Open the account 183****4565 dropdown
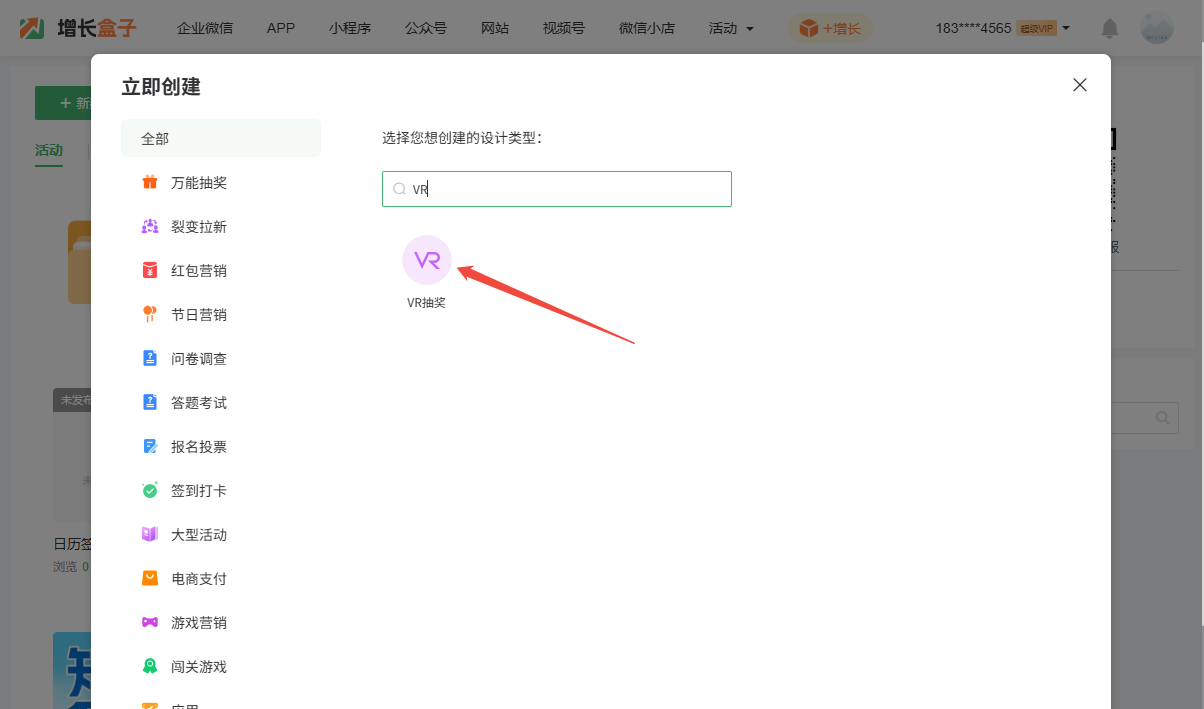1204x709 pixels. click(1002, 28)
